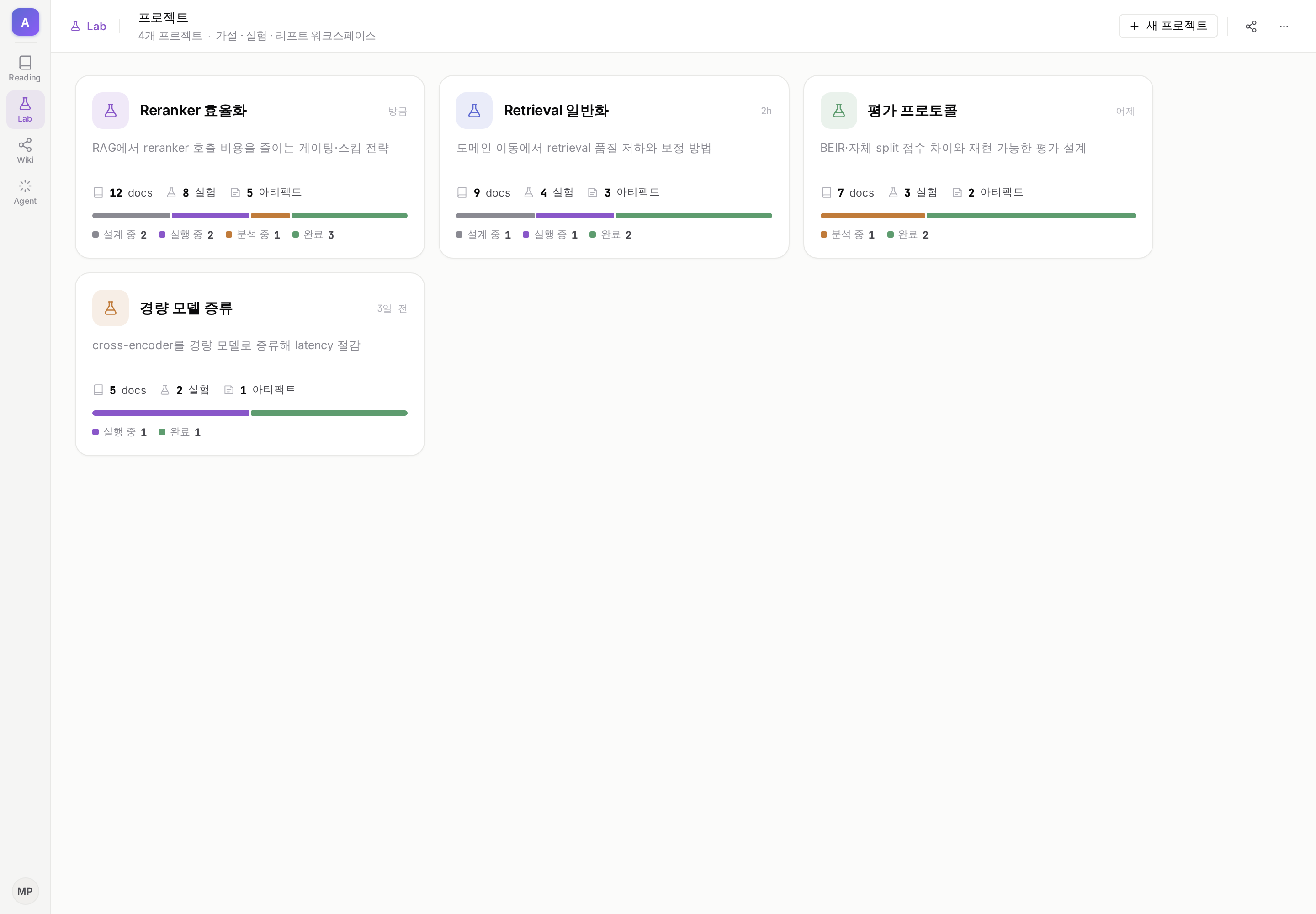Open the Reading section in sidebar
This screenshot has height=914, width=1316.
click(x=25, y=68)
